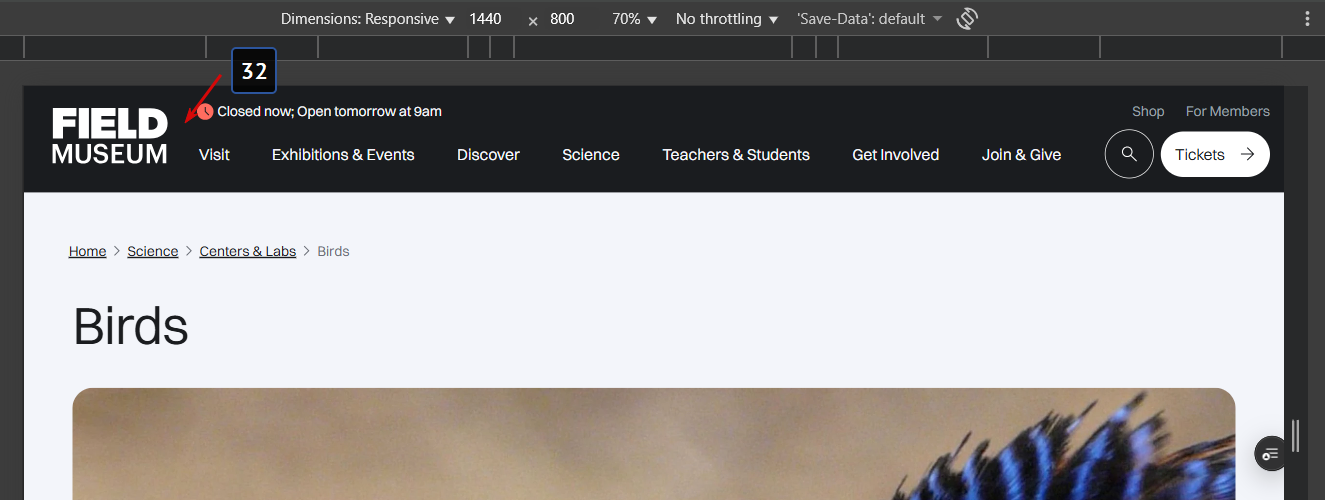The height and width of the screenshot is (500, 1325).
Task: Click the round floating widget button at bottom right
Action: click(x=1271, y=454)
